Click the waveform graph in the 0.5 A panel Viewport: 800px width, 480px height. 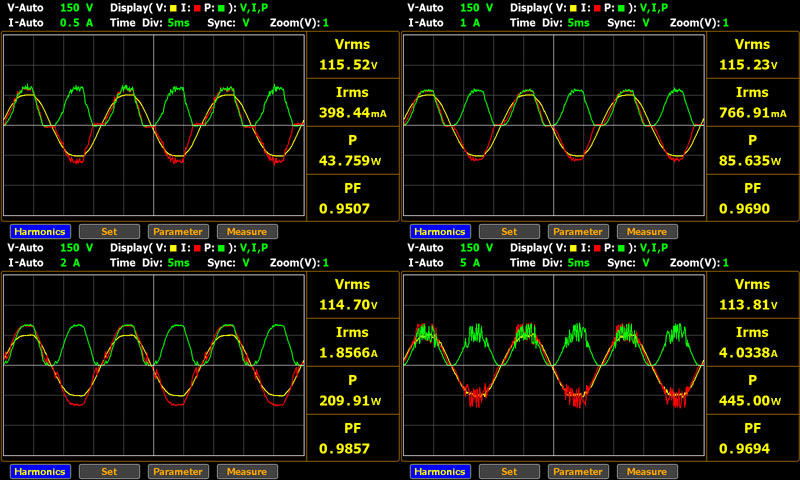(154, 125)
